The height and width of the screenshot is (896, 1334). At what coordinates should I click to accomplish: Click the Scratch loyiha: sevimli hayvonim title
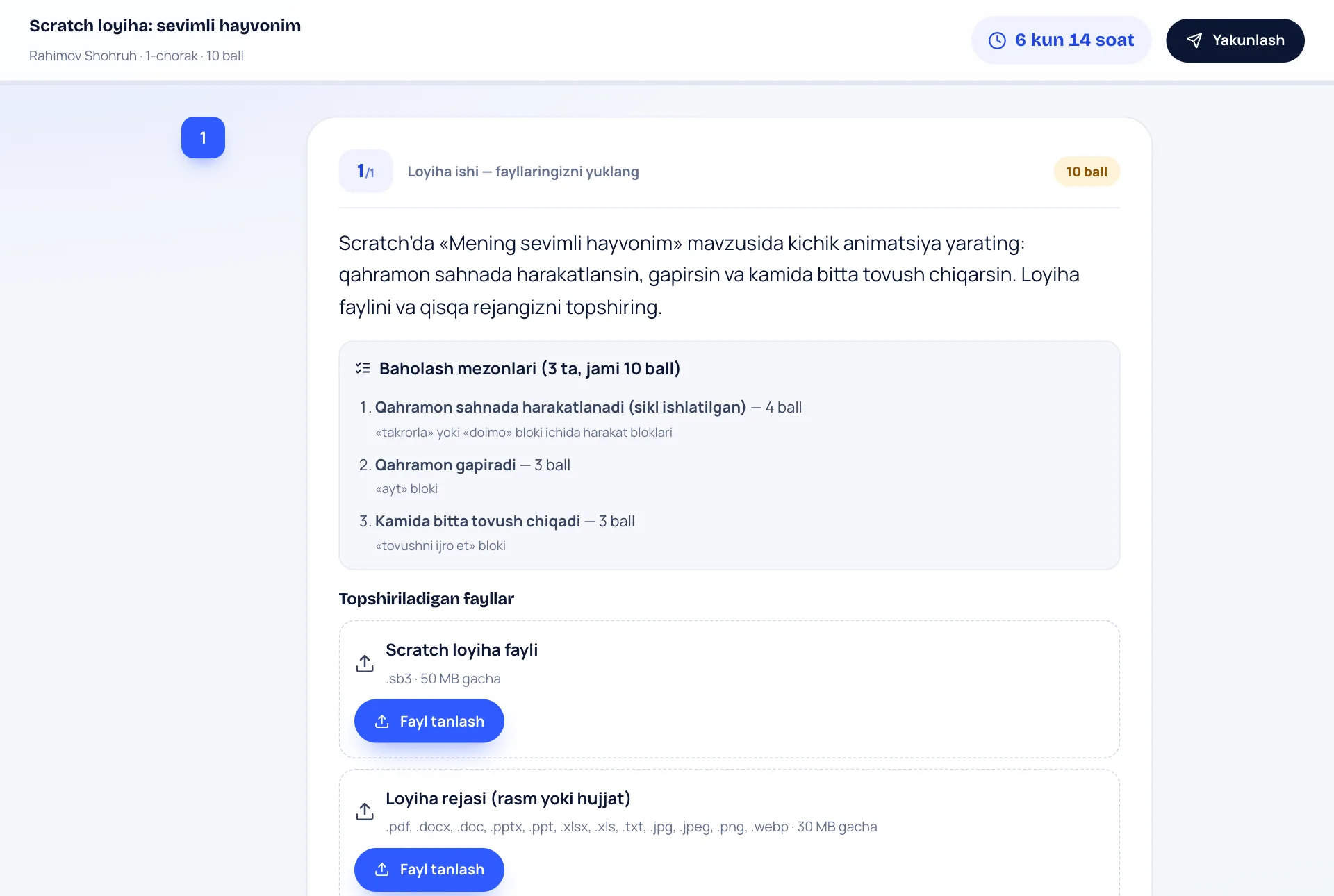165,26
